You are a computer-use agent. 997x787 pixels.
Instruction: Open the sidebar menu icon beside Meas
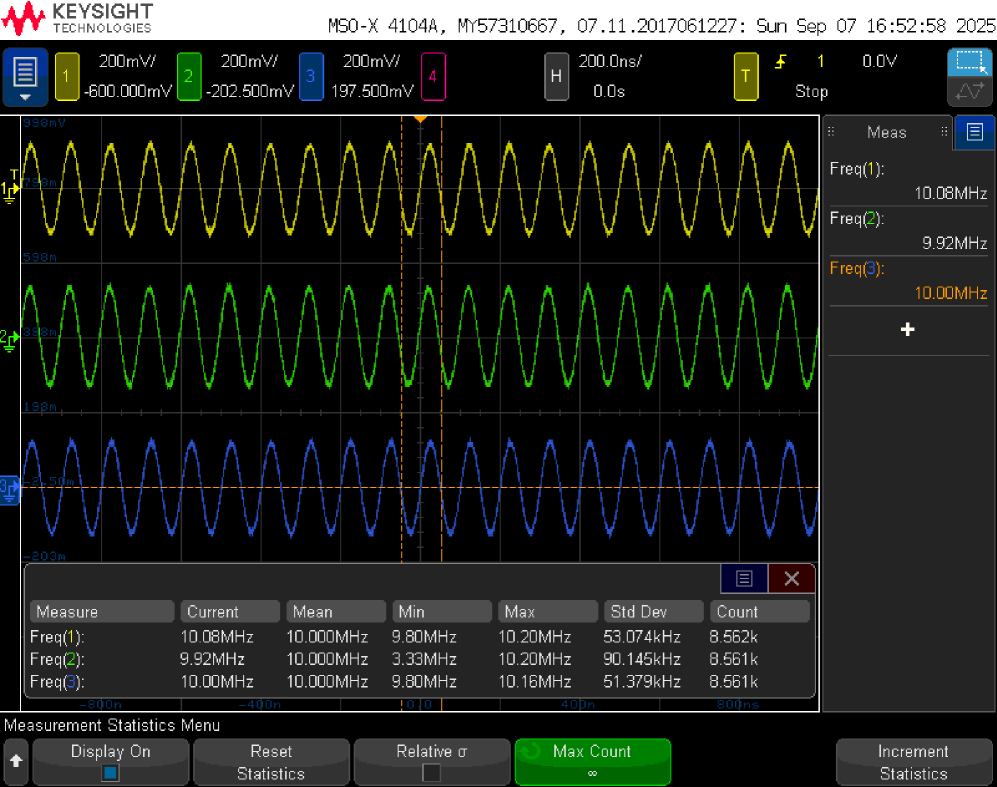(x=974, y=131)
